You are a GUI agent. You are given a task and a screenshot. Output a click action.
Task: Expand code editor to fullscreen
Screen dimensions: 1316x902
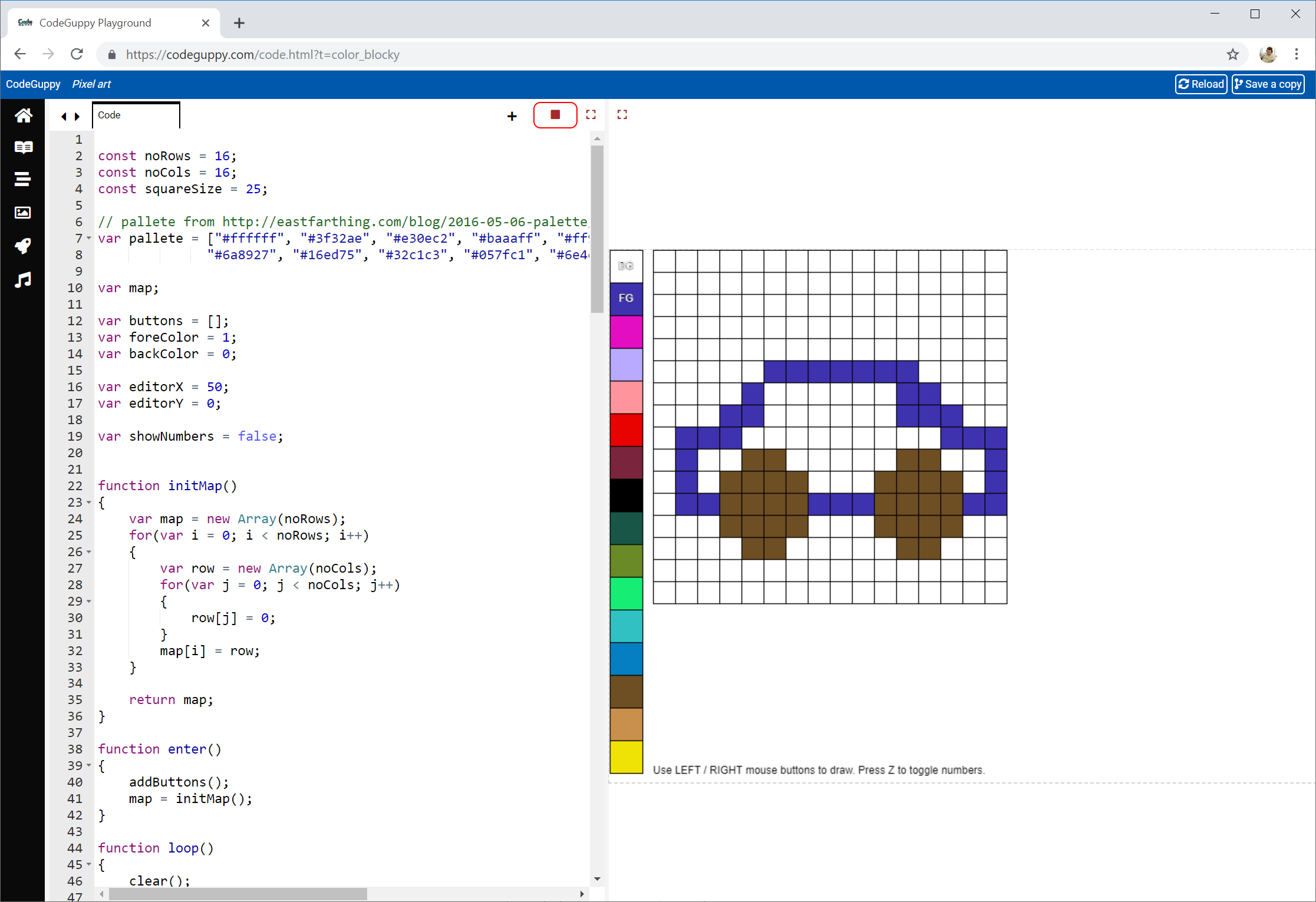coord(591,115)
